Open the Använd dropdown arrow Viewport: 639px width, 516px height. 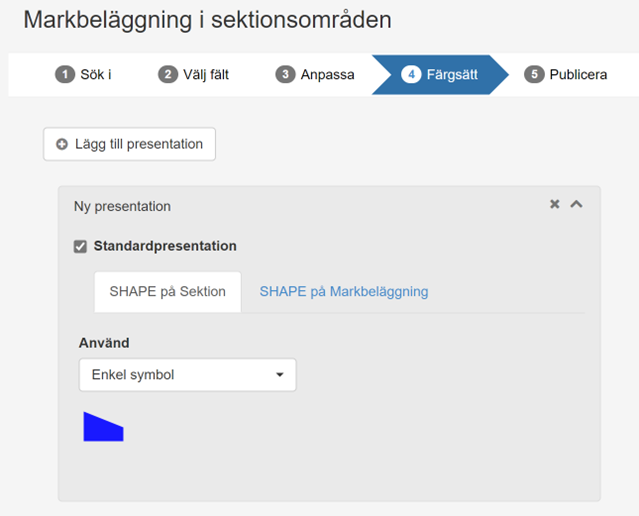click(x=279, y=376)
